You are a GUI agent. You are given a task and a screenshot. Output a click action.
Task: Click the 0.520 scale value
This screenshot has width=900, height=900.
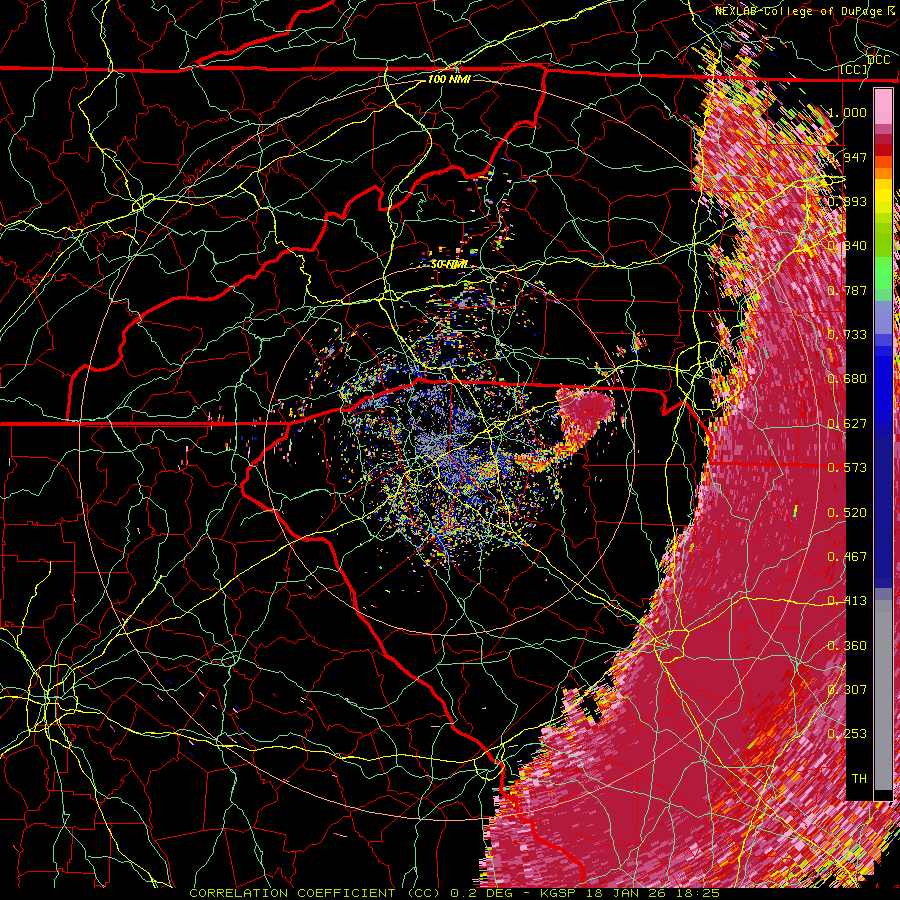point(847,513)
